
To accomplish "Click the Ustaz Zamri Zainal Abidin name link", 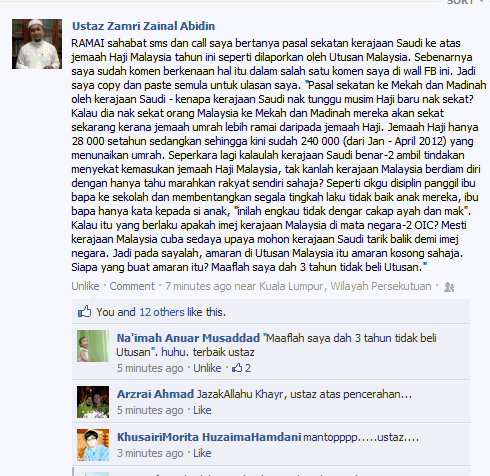I will click(x=143, y=26).
